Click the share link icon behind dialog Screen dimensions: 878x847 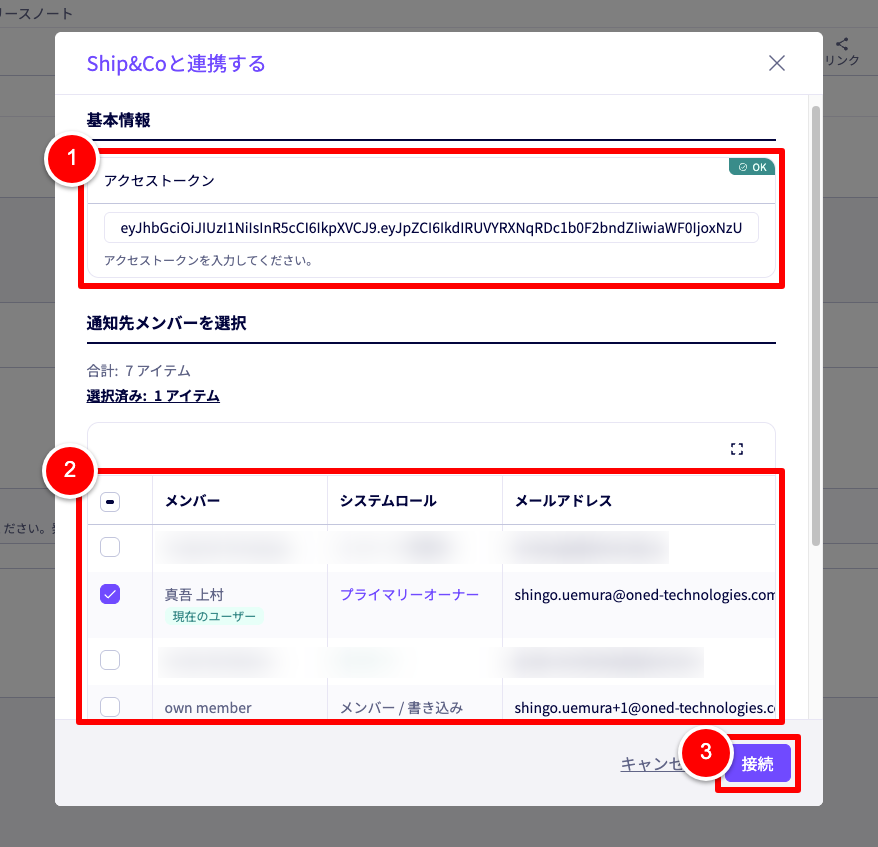pos(842,44)
